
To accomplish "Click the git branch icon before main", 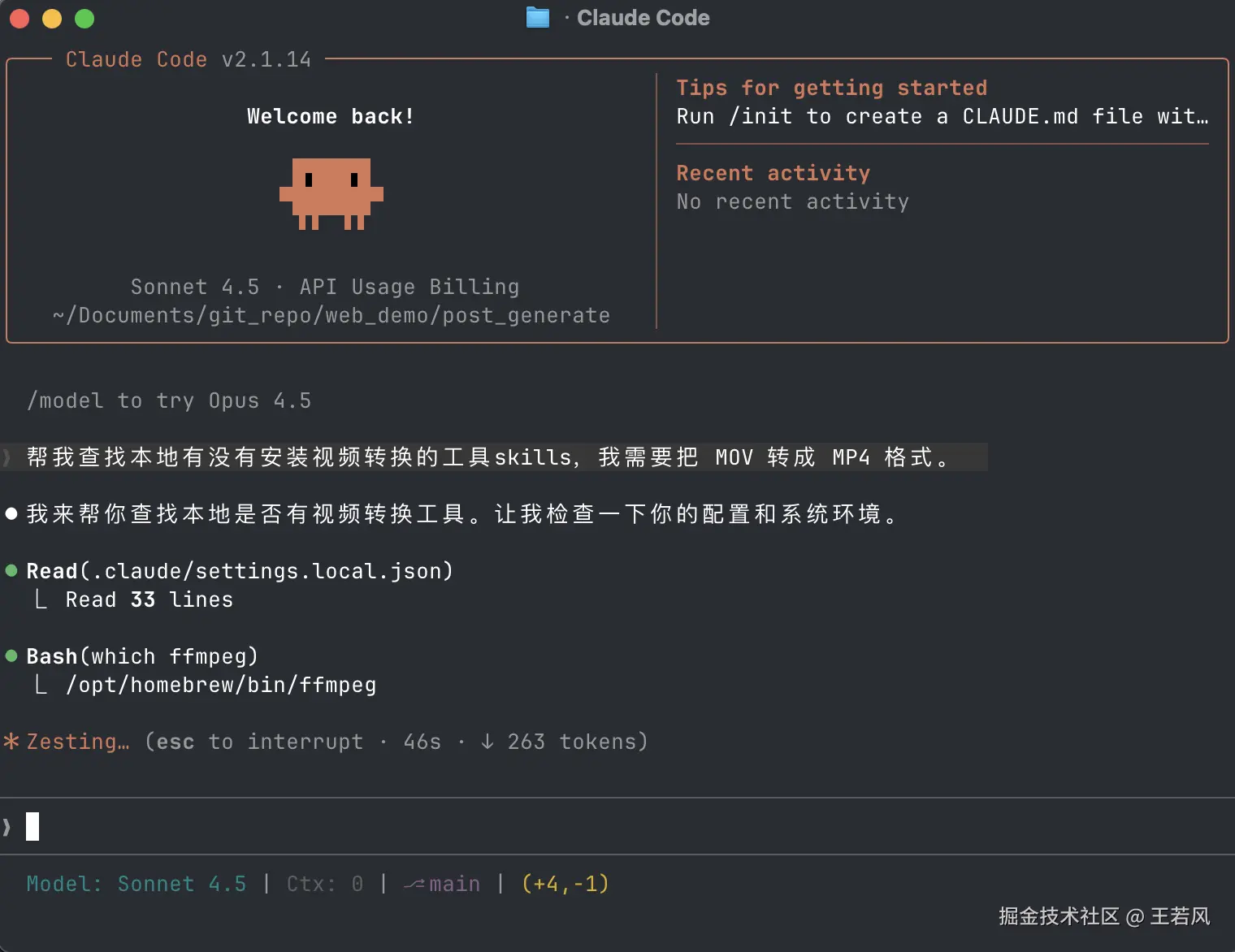I will (414, 884).
